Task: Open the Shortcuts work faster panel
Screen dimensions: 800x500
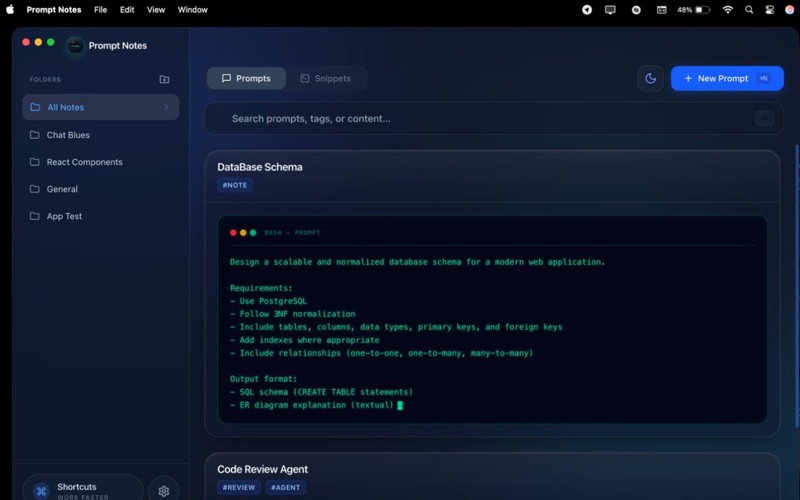Action: pyautogui.click(x=83, y=491)
